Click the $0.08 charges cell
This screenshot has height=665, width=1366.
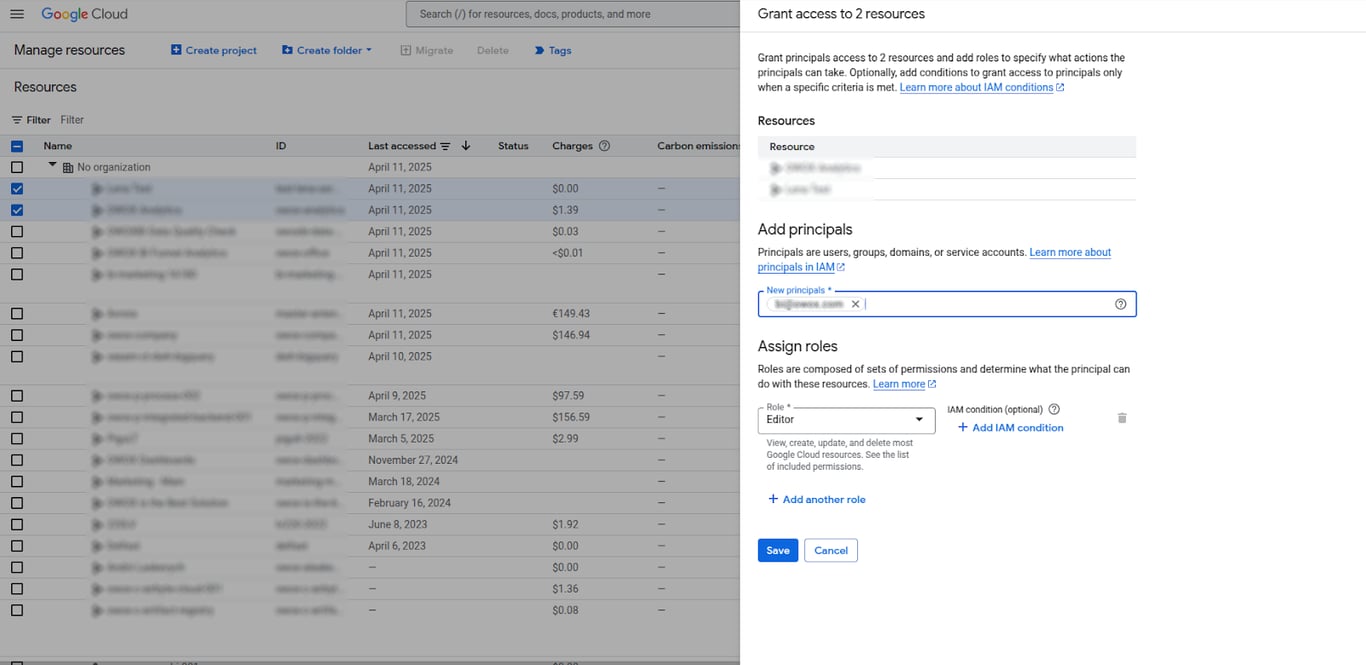565,610
